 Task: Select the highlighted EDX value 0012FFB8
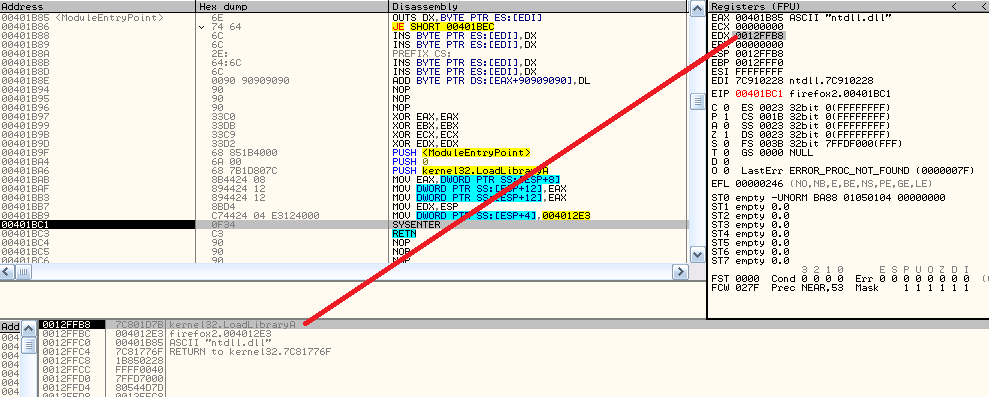[759, 36]
